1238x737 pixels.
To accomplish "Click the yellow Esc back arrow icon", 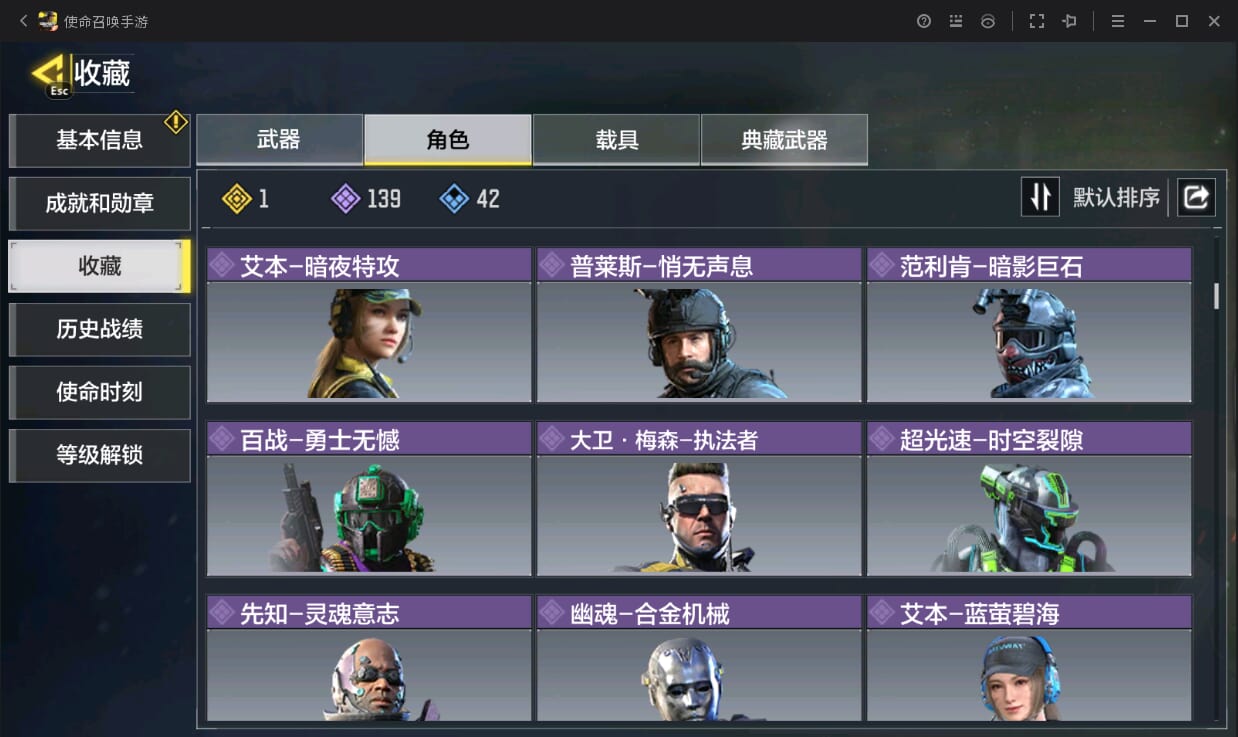I will pyautogui.click(x=50, y=74).
